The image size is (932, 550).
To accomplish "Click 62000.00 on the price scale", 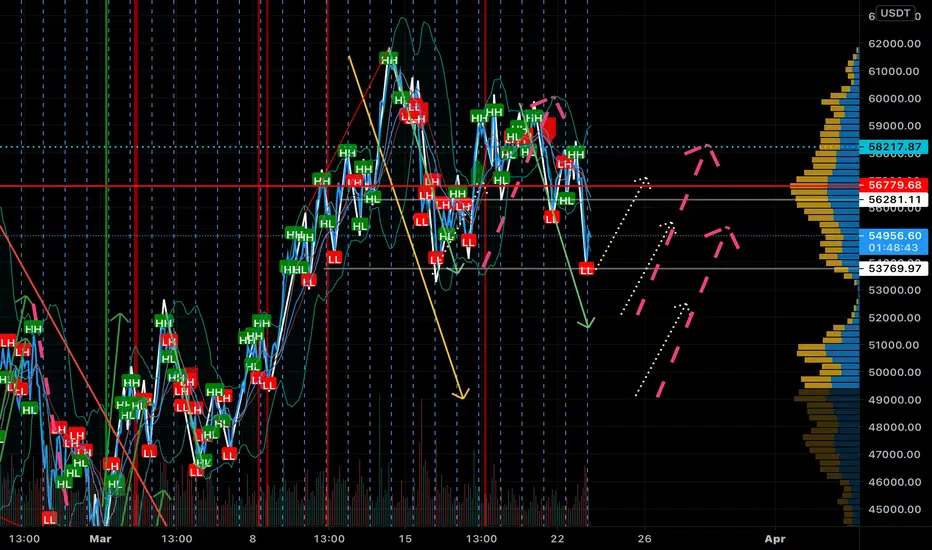I will 894,43.
